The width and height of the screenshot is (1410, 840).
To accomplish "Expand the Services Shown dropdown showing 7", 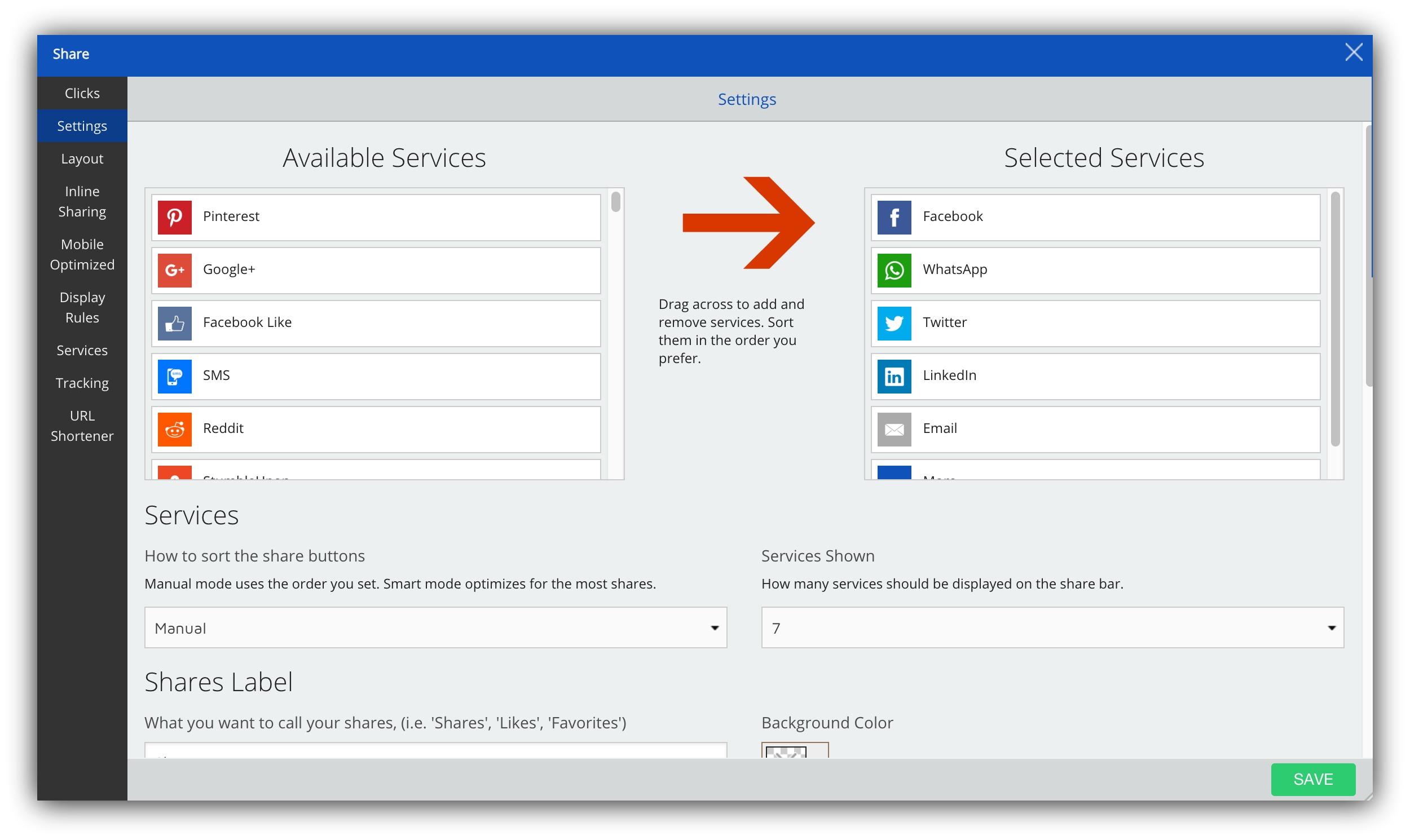I will (x=1052, y=627).
